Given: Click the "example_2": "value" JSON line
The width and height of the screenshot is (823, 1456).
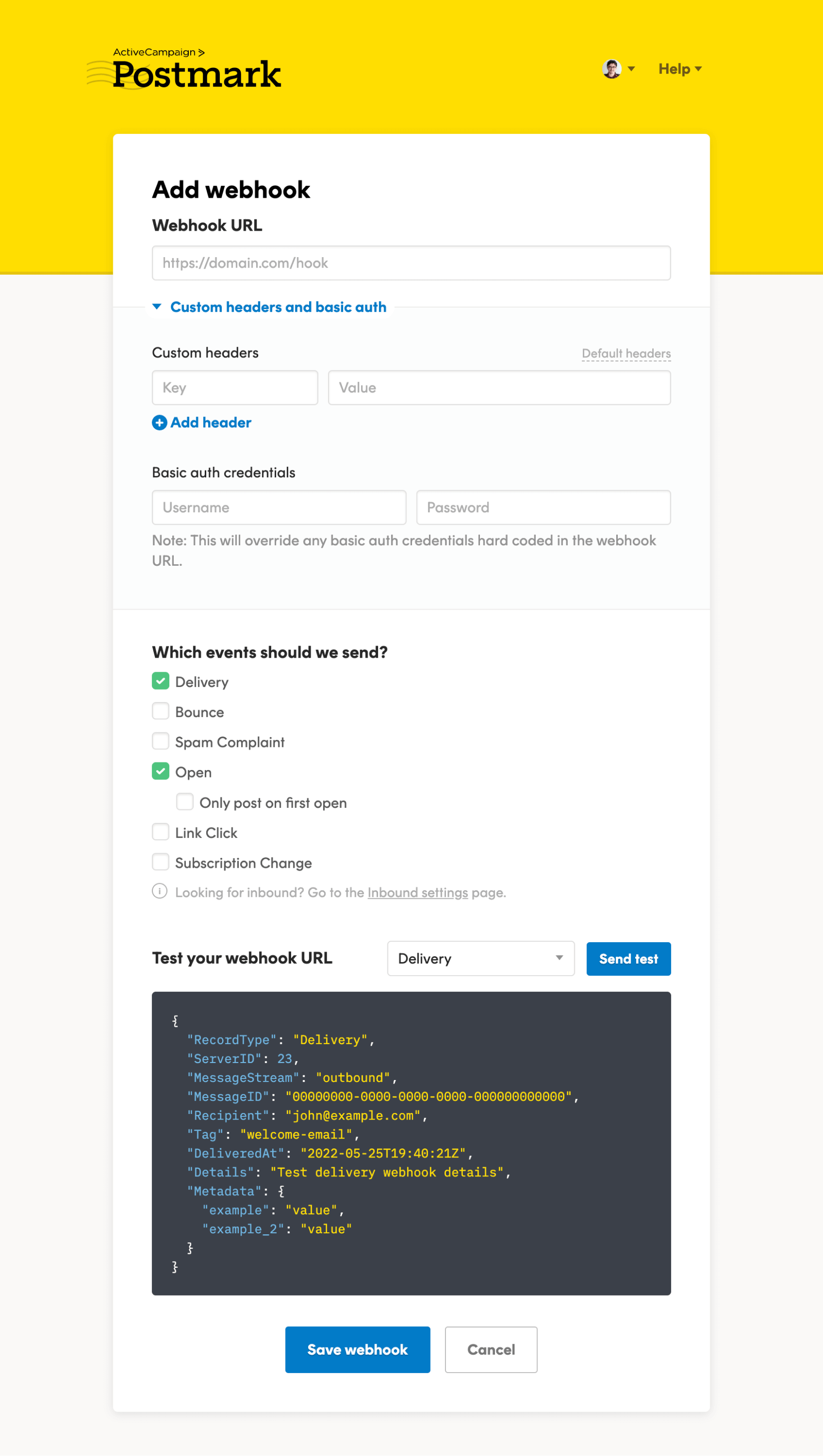Looking at the screenshot, I should (x=278, y=1229).
